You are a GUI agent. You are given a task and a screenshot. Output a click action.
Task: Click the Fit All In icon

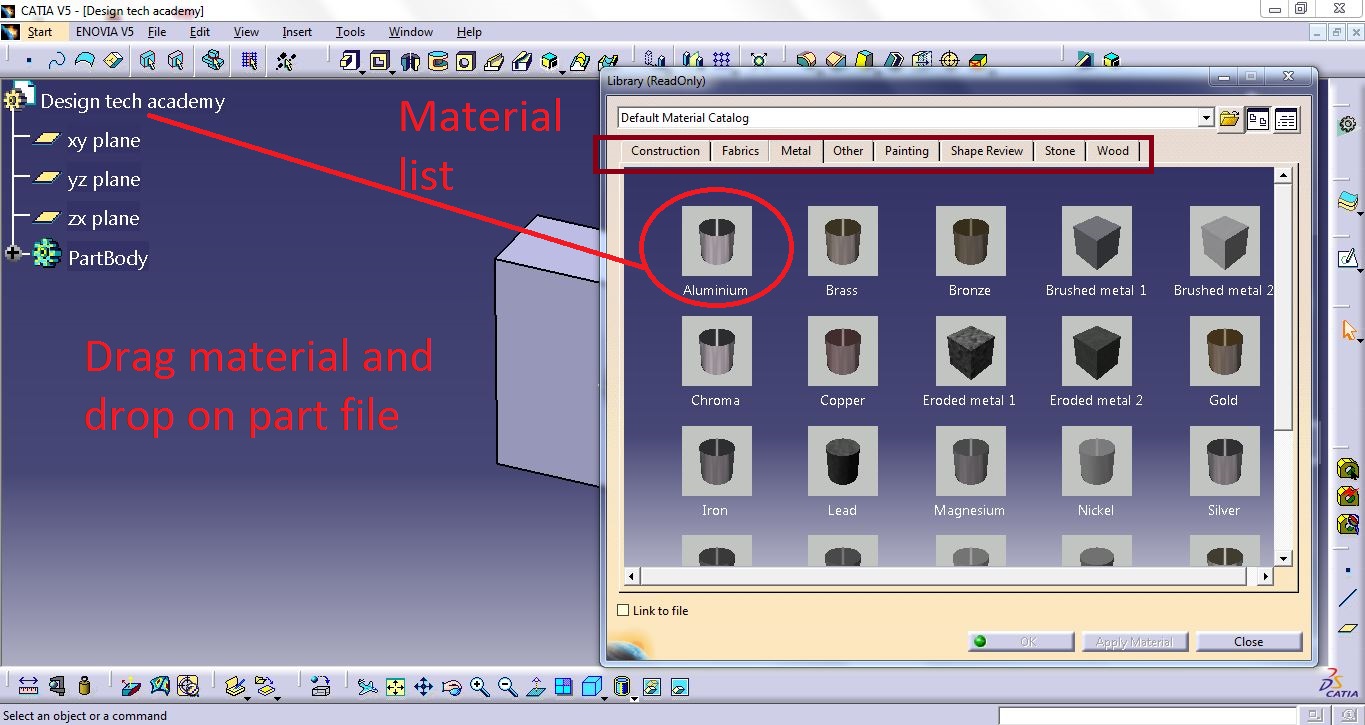395,688
